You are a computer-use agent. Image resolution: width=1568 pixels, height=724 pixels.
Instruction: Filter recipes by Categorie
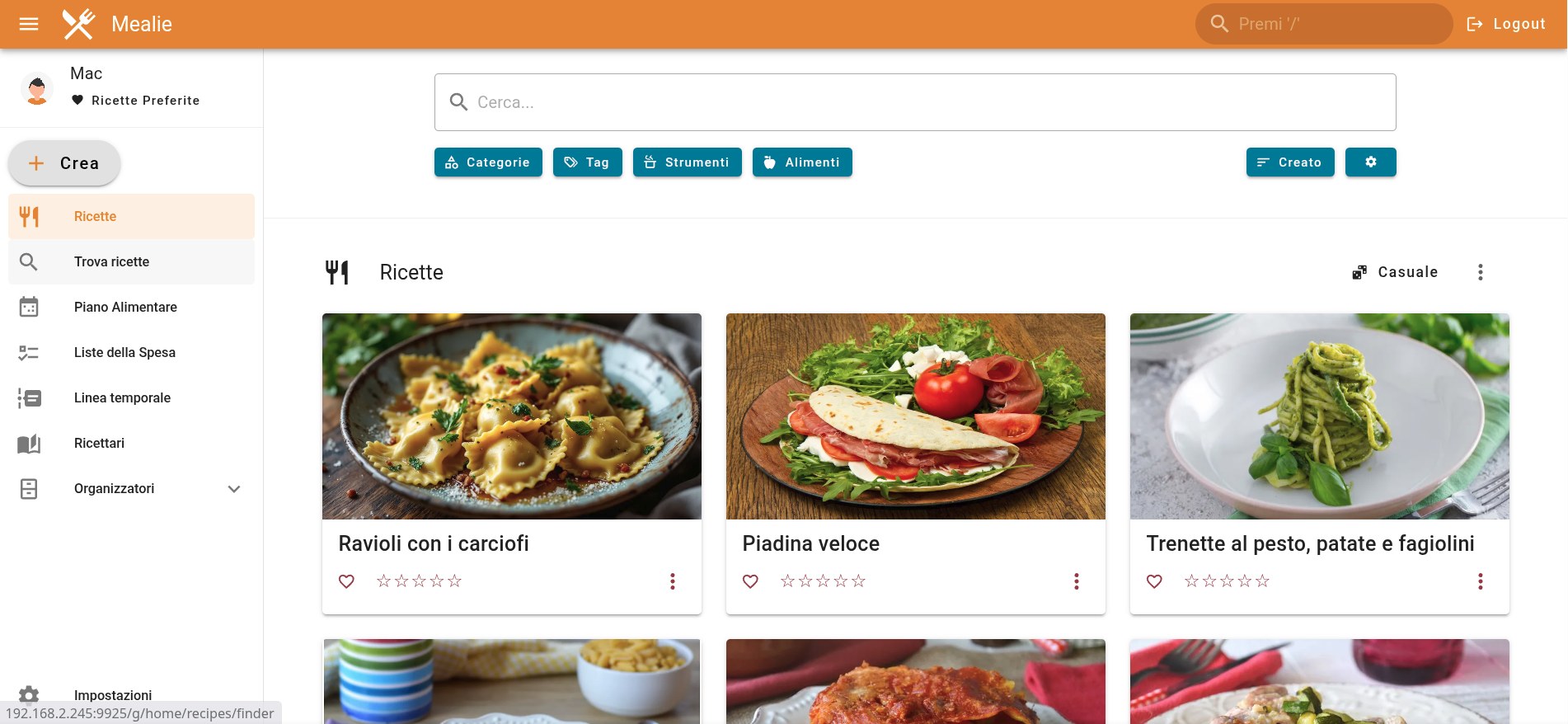click(488, 162)
